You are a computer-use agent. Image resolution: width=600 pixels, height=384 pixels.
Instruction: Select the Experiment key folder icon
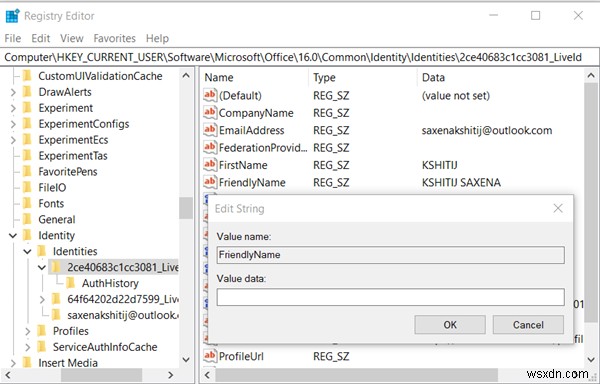click(27, 108)
